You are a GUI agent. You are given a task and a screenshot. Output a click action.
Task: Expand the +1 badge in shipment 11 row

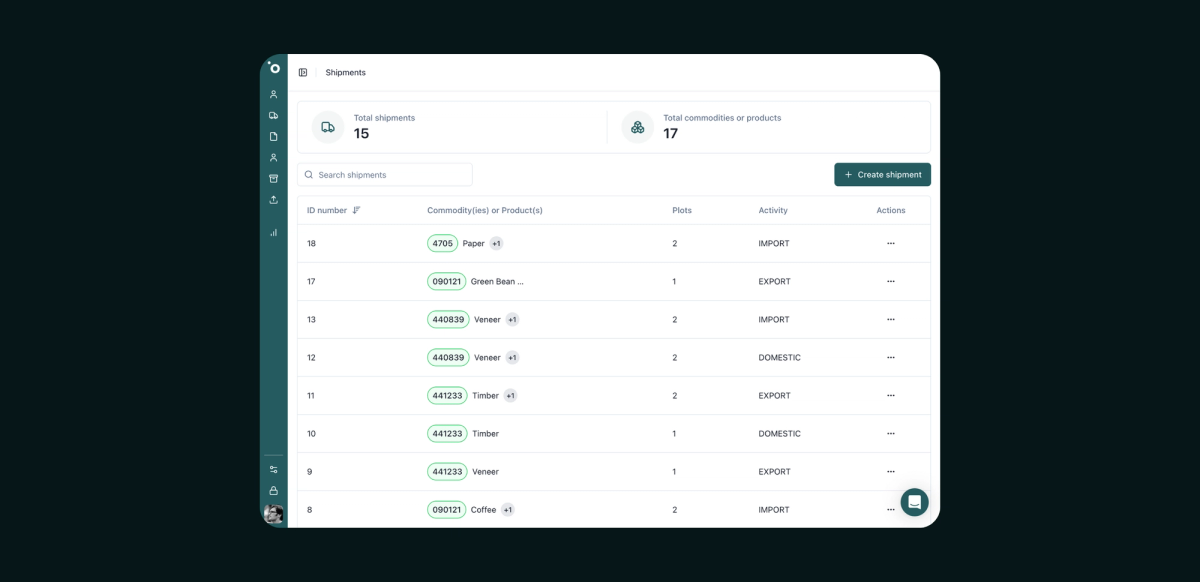pos(510,395)
